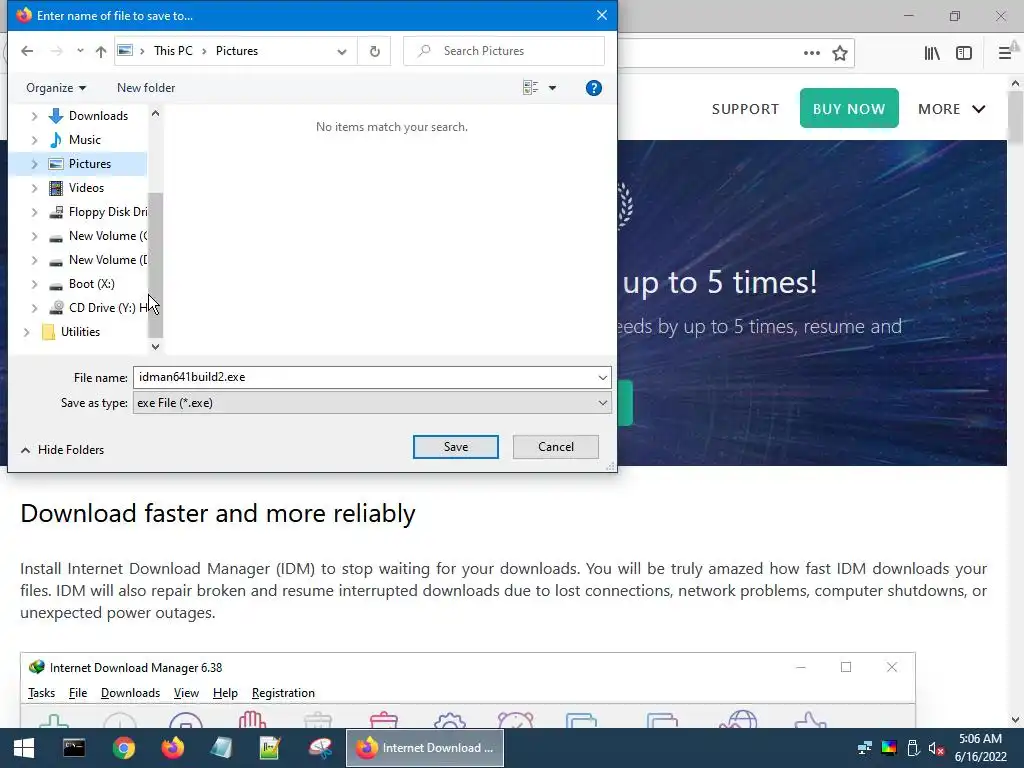Image resolution: width=1024 pixels, height=768 pixels.
Task: Click the Back arrow in save dialog
Action: (x=27, y=51)
